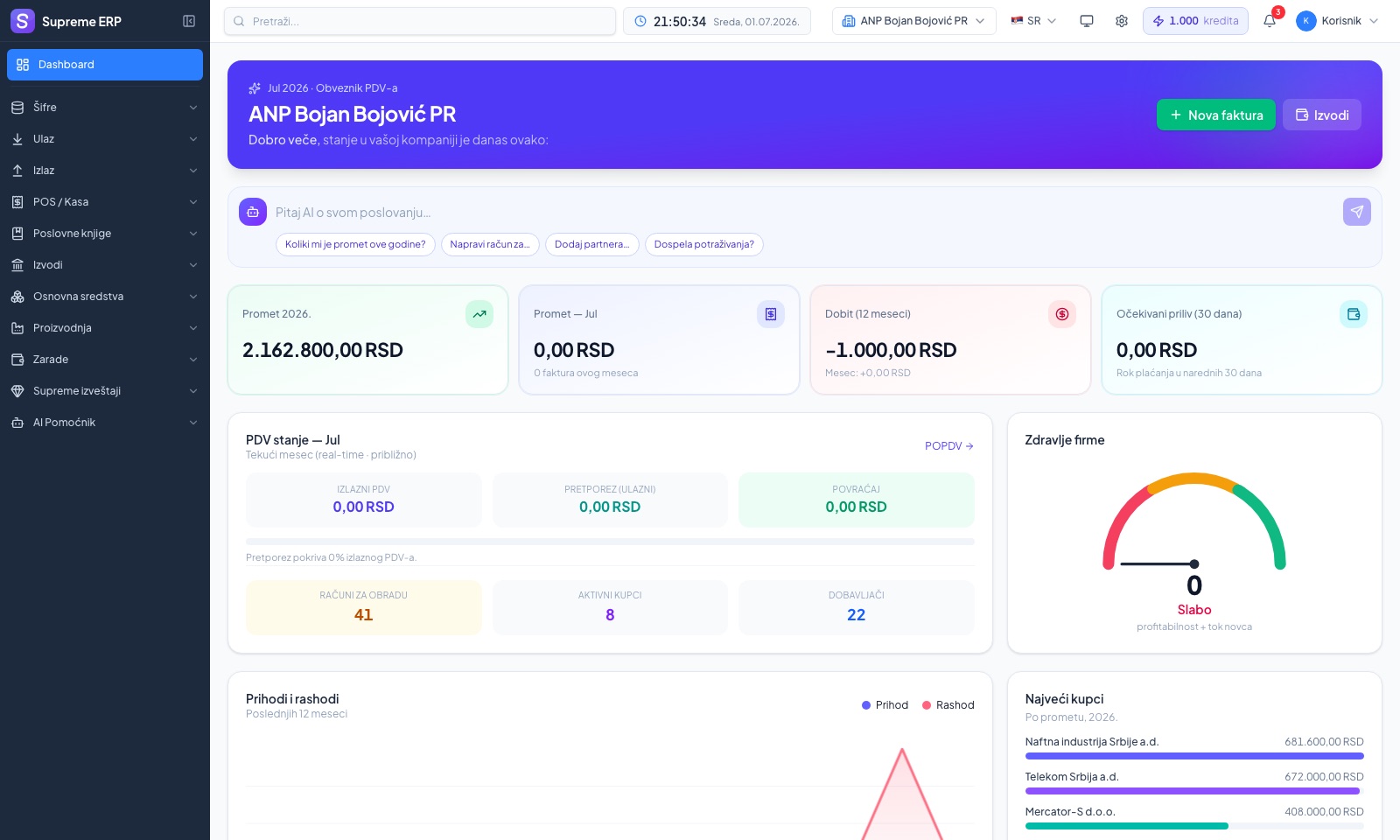Expand the POS / Kasa menu chevron
Image resolution: width=1400 pixels, height=840 pixels.
click(x=193, y=202)
